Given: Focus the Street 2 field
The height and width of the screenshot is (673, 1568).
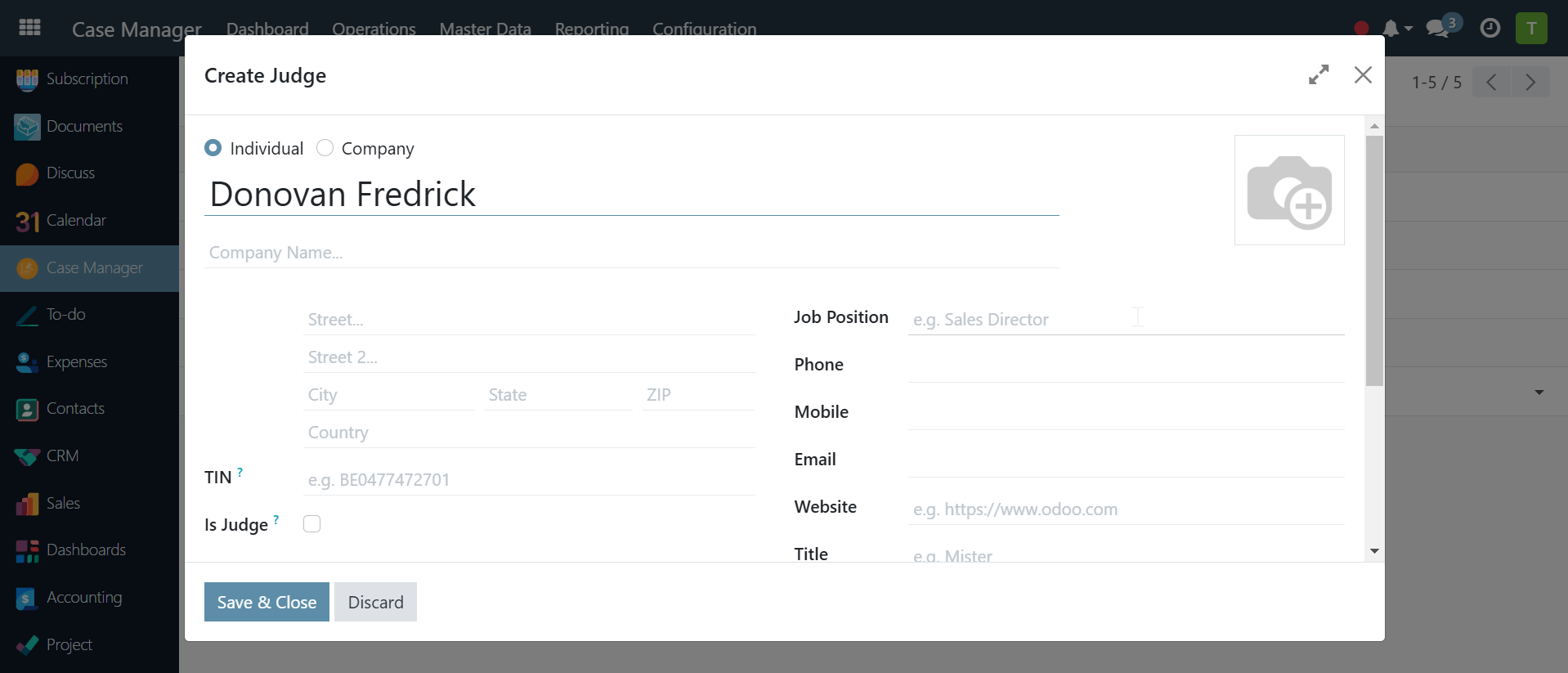Looking at the screenshot, I should (529, 357).
